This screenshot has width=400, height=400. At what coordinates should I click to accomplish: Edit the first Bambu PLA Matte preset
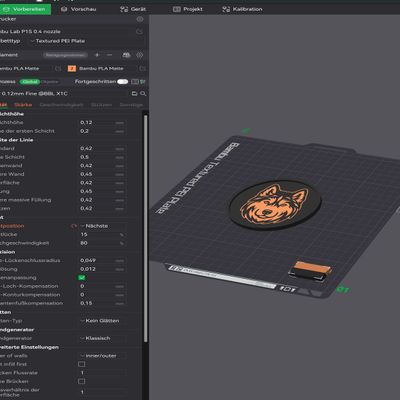pyautogui.click(x=58, y=69)
